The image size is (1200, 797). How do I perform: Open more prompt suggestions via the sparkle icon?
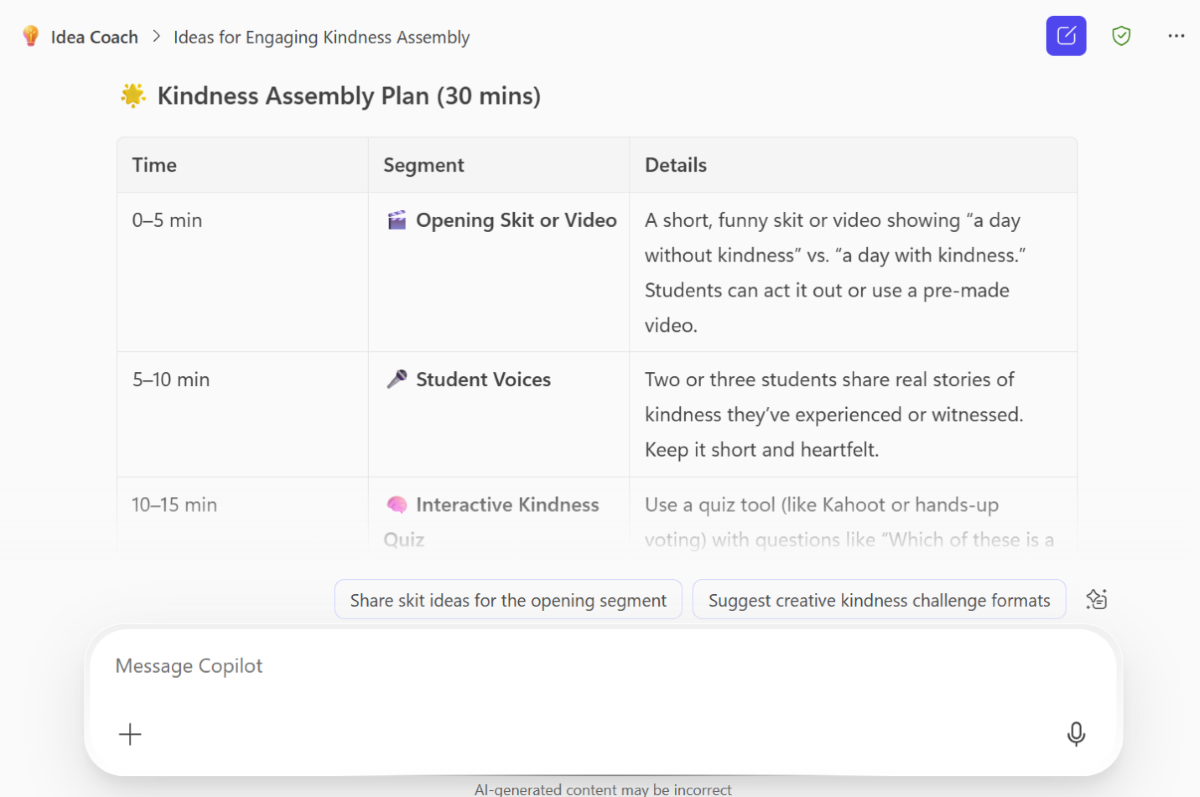click(x=1096, y=598)
